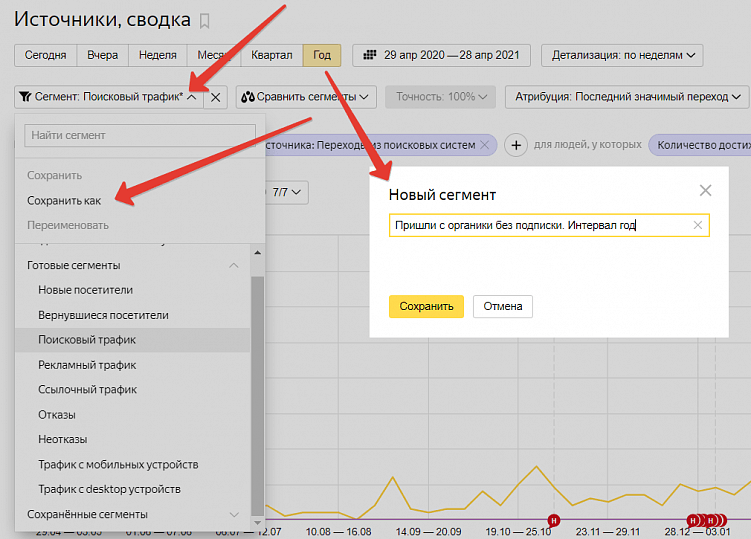The height and width of the screenshot is (539, 751).
Task: Click the Отмена button
Action: (503, 307)
